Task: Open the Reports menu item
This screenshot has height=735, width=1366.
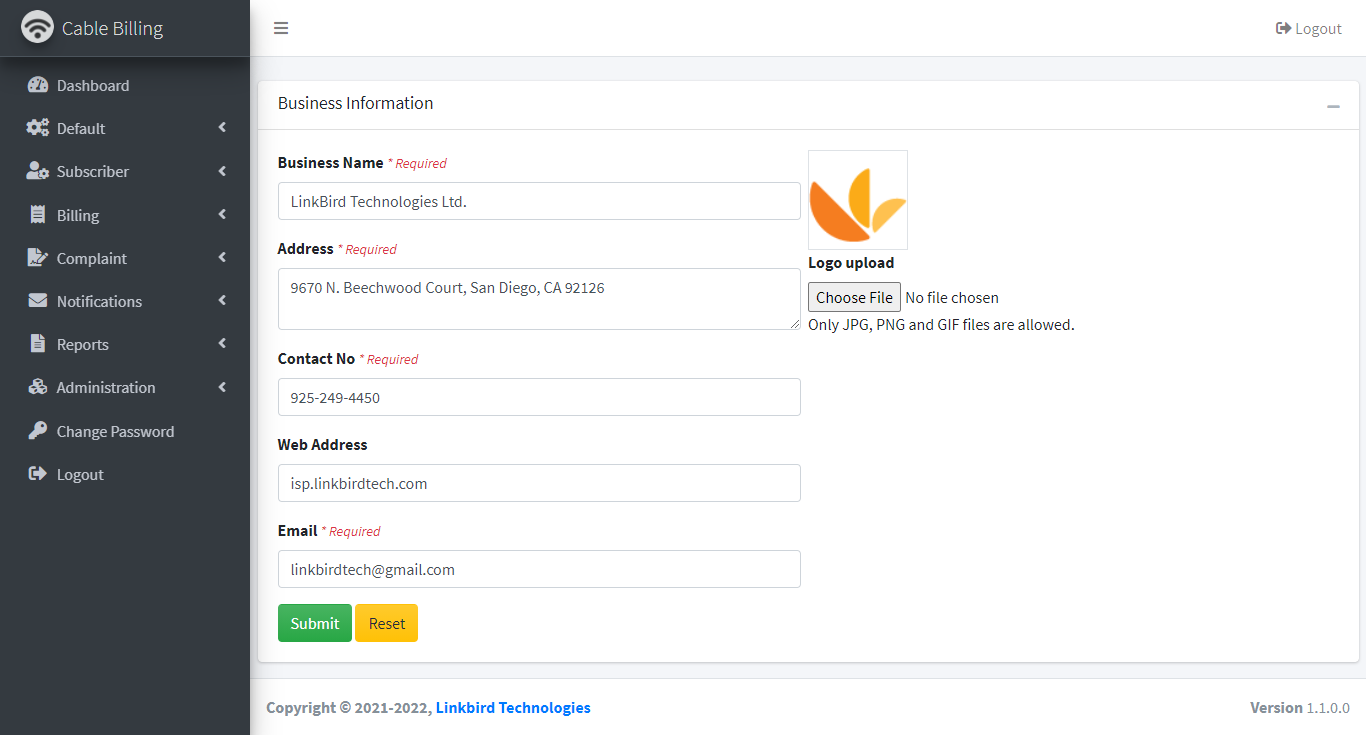Action: click(83, 344)
